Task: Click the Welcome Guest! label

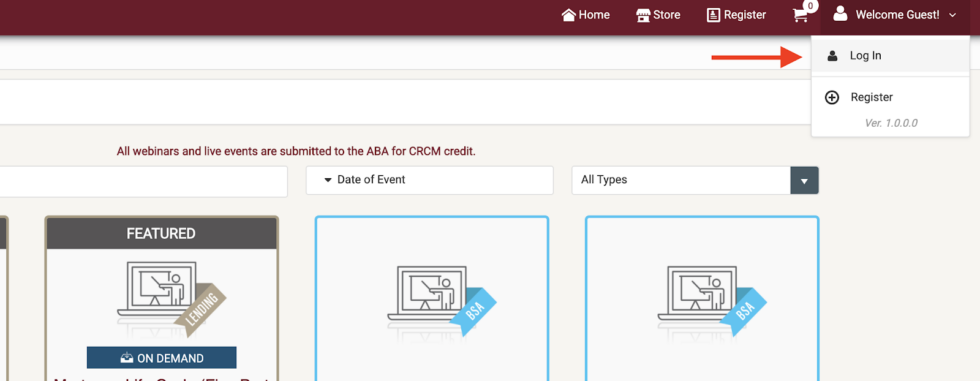Action: 898,15
